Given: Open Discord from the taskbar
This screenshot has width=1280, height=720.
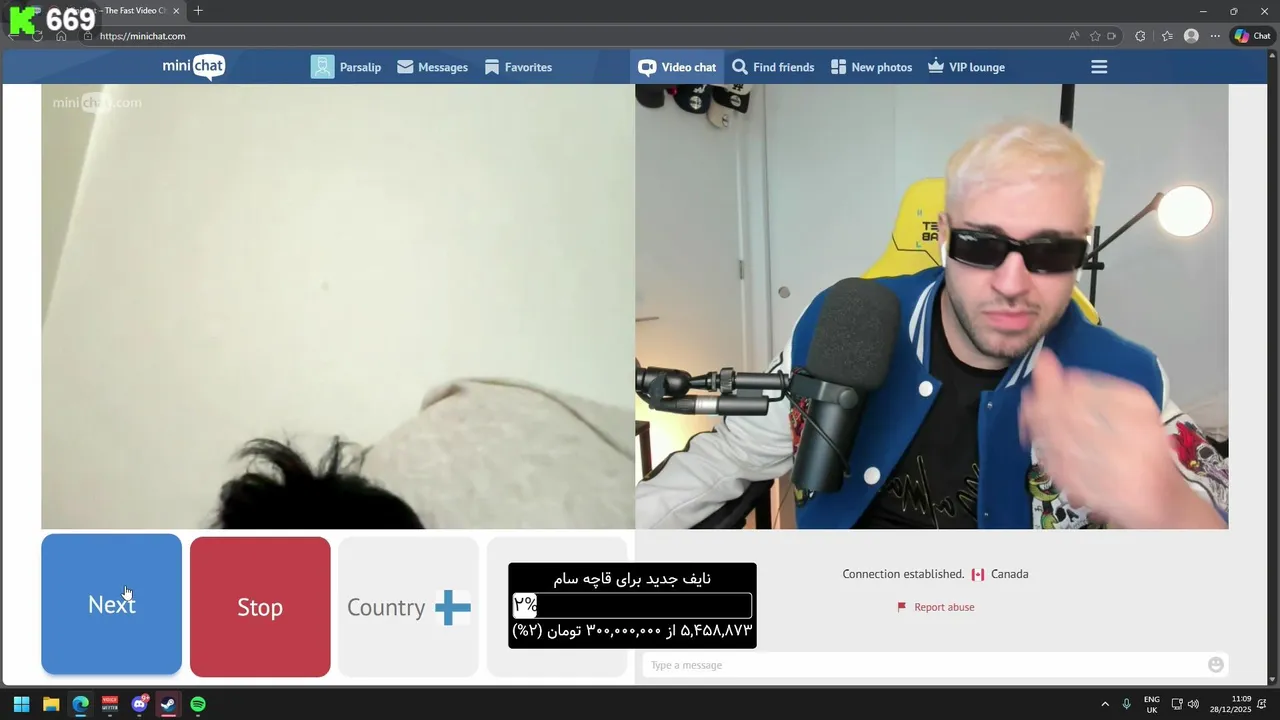Looking at the screenshot, I should 139,704.
